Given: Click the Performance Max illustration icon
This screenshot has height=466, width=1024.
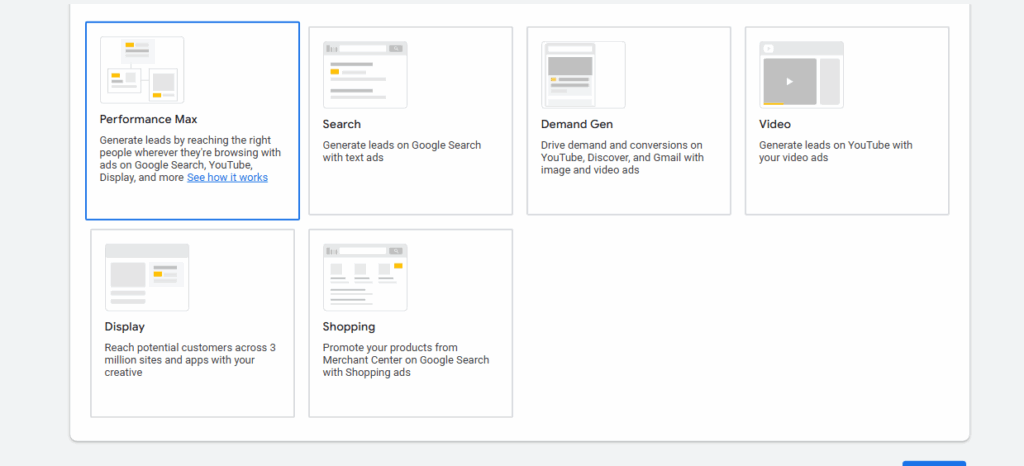Looking at the screenshot, I should point(142,70).
